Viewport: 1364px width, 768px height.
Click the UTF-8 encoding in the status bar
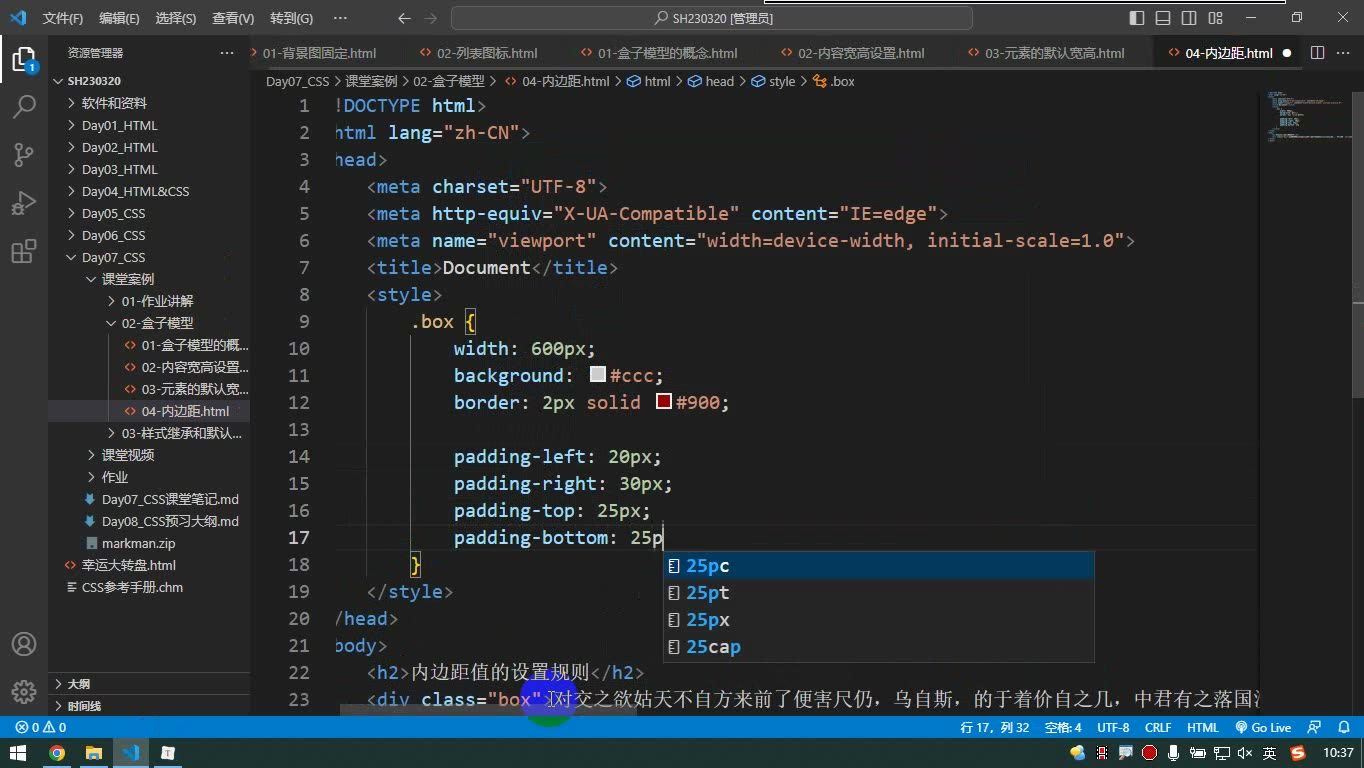[1113, 728]
